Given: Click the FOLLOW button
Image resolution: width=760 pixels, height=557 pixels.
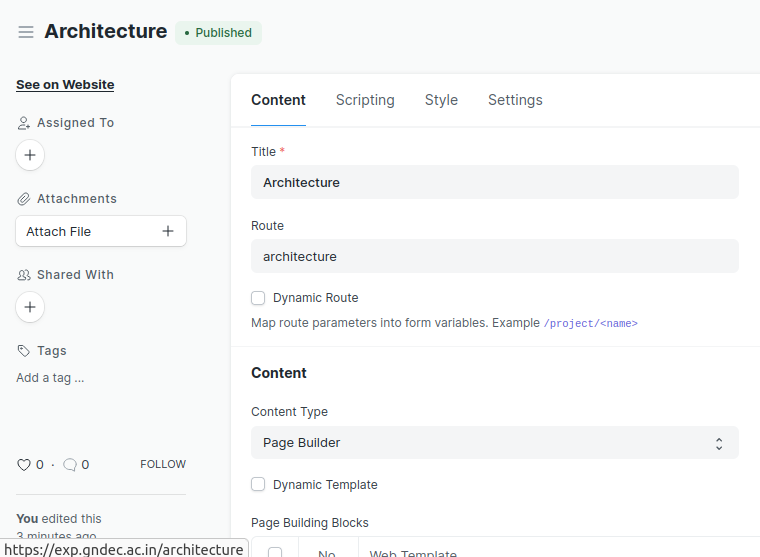Looking at the screenshot, I should [163, 465].
